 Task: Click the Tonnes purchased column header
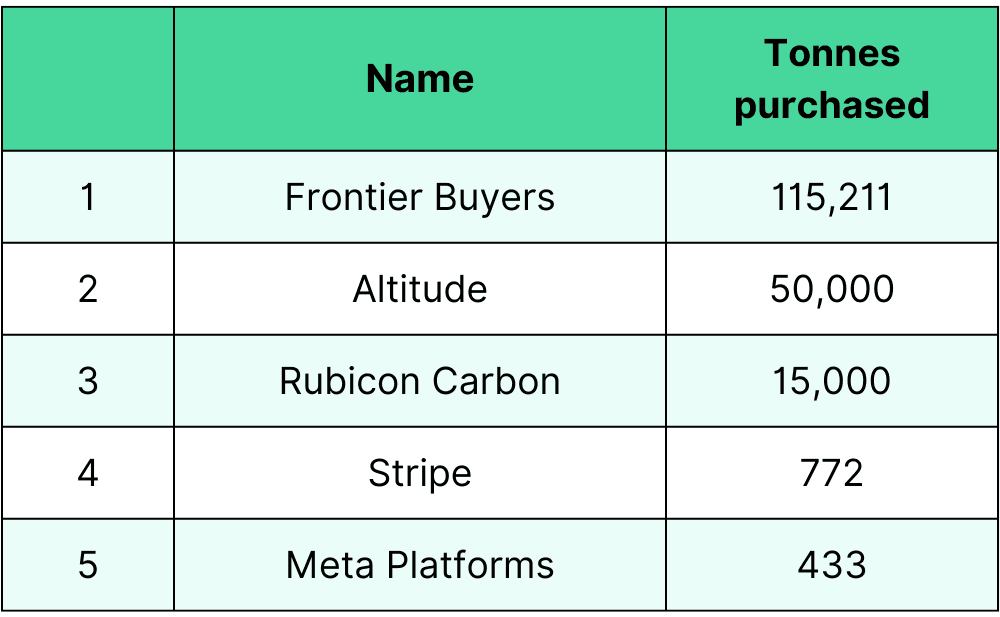pos(832,79)
